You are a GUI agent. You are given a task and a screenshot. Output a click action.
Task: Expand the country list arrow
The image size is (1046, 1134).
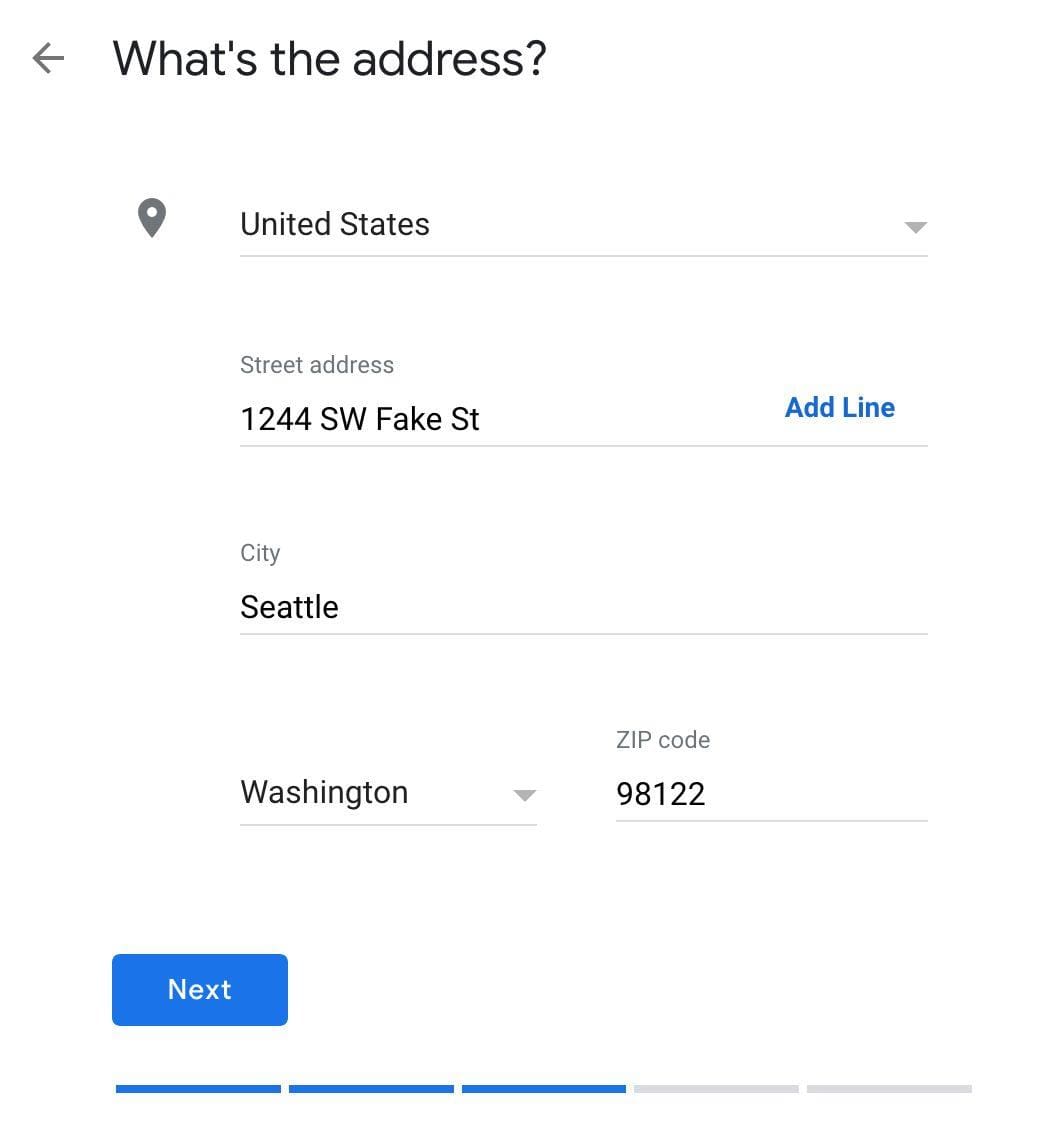[915, 227]
